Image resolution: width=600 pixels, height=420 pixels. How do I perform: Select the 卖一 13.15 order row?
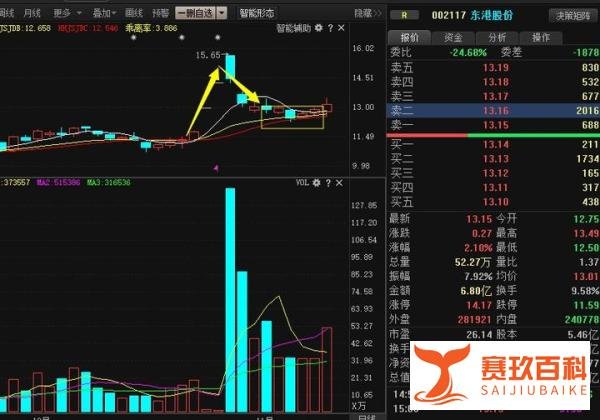(494, 125)
